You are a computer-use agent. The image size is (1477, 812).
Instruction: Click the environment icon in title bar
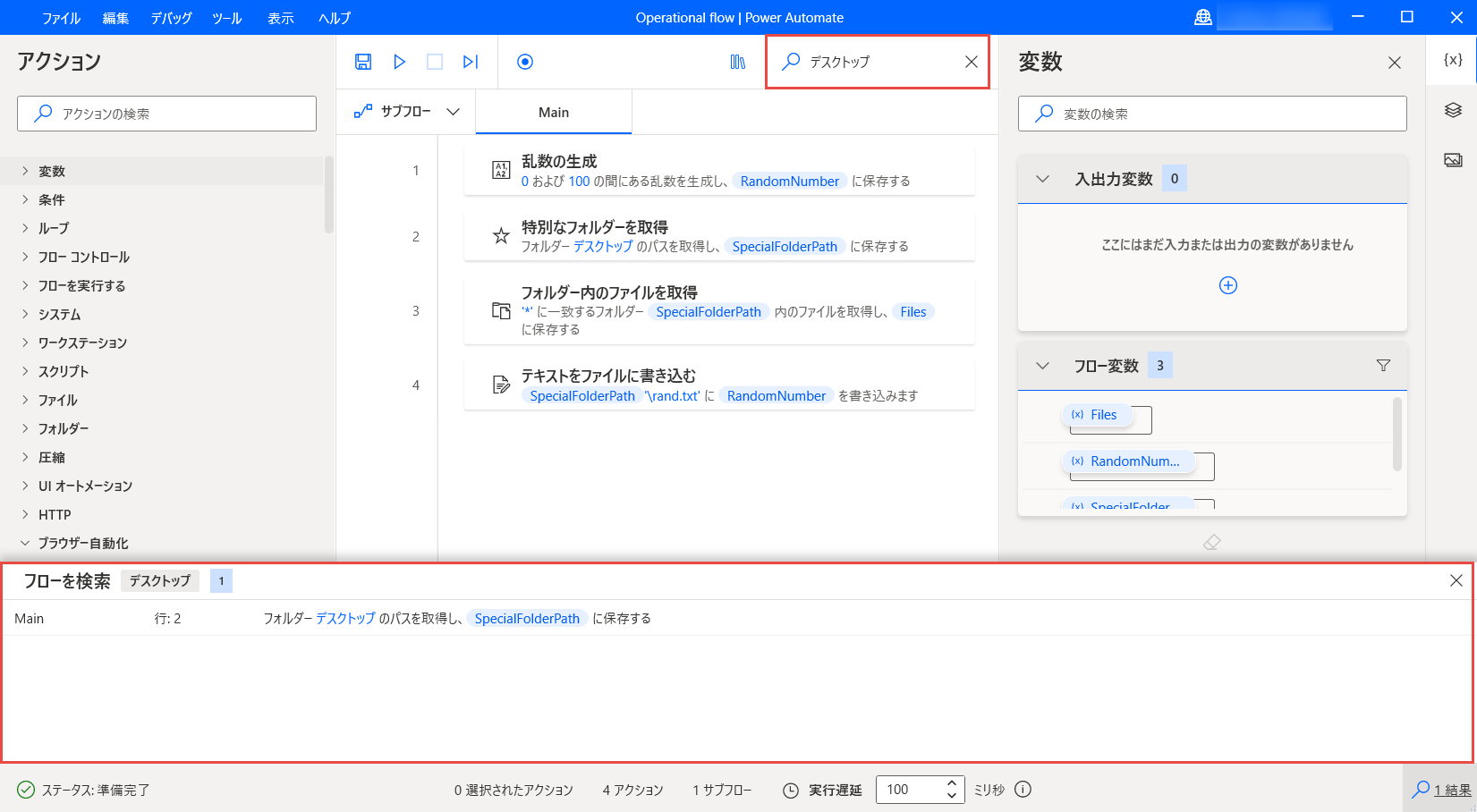(x=1203, y=17)
